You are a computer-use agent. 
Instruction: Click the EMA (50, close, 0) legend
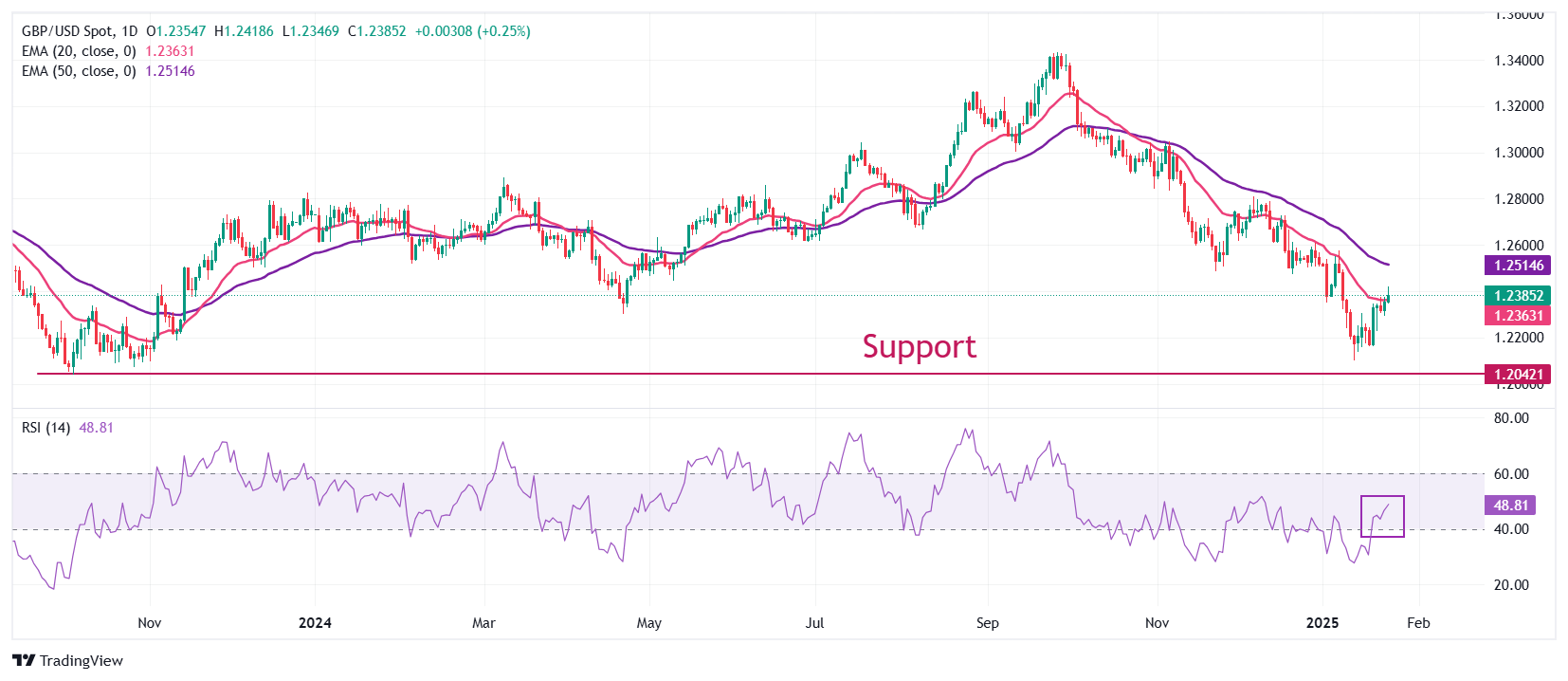coord(79,71)
